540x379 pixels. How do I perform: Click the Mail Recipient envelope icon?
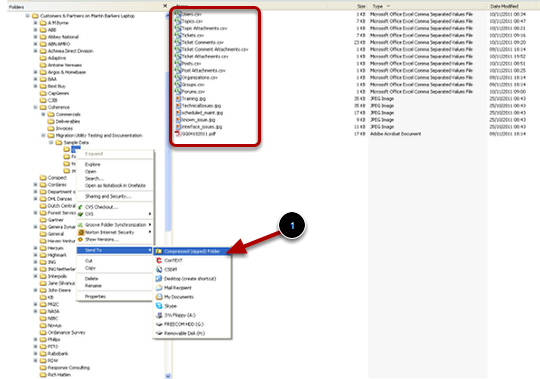pos(159,288)
